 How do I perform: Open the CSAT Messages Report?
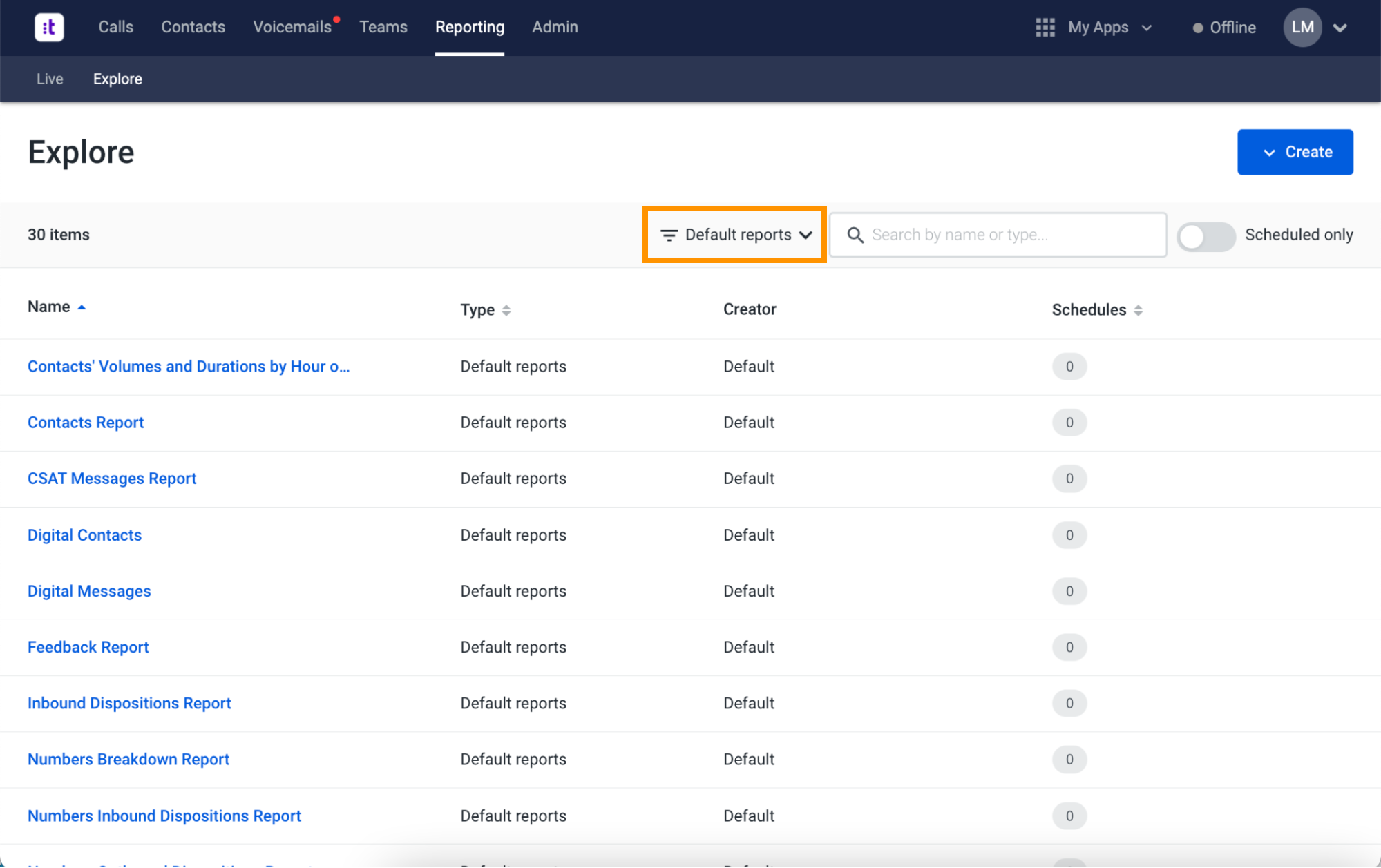coord(111,478)
